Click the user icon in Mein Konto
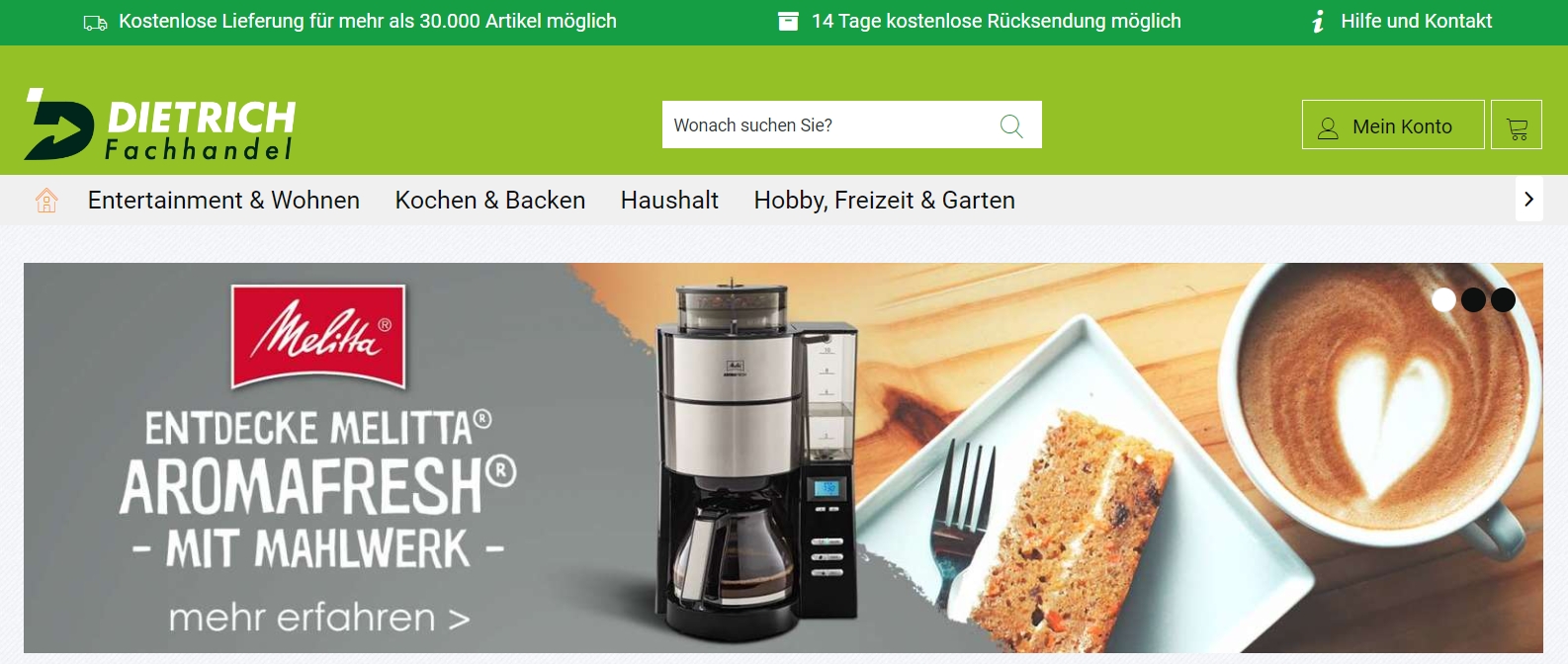The width and height of the screenshot is (1568, 664). [1328, 127]
